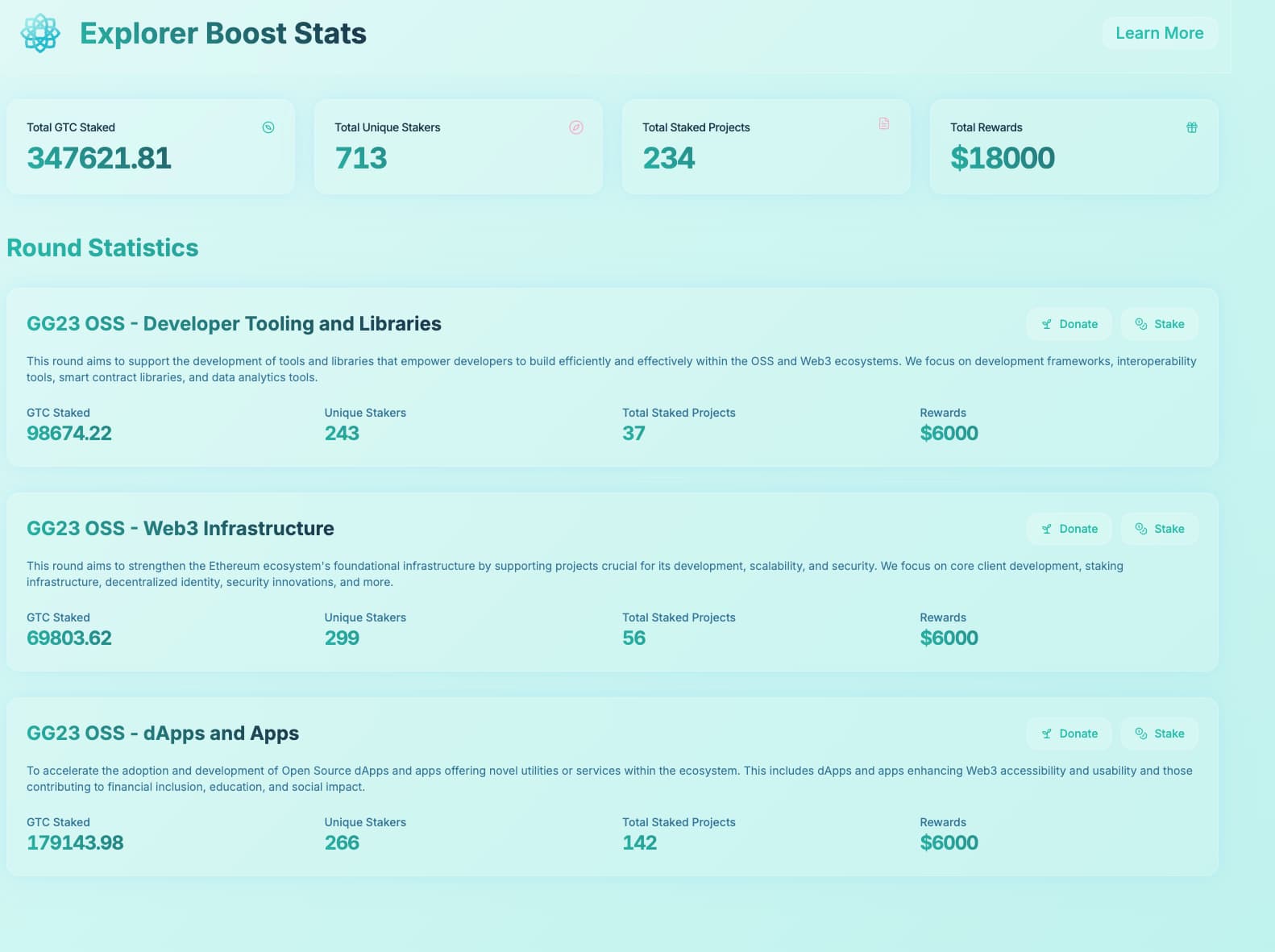Screen dimensions: 1275x952
Task: Open the Learn More button
Action: point(1160,33)
